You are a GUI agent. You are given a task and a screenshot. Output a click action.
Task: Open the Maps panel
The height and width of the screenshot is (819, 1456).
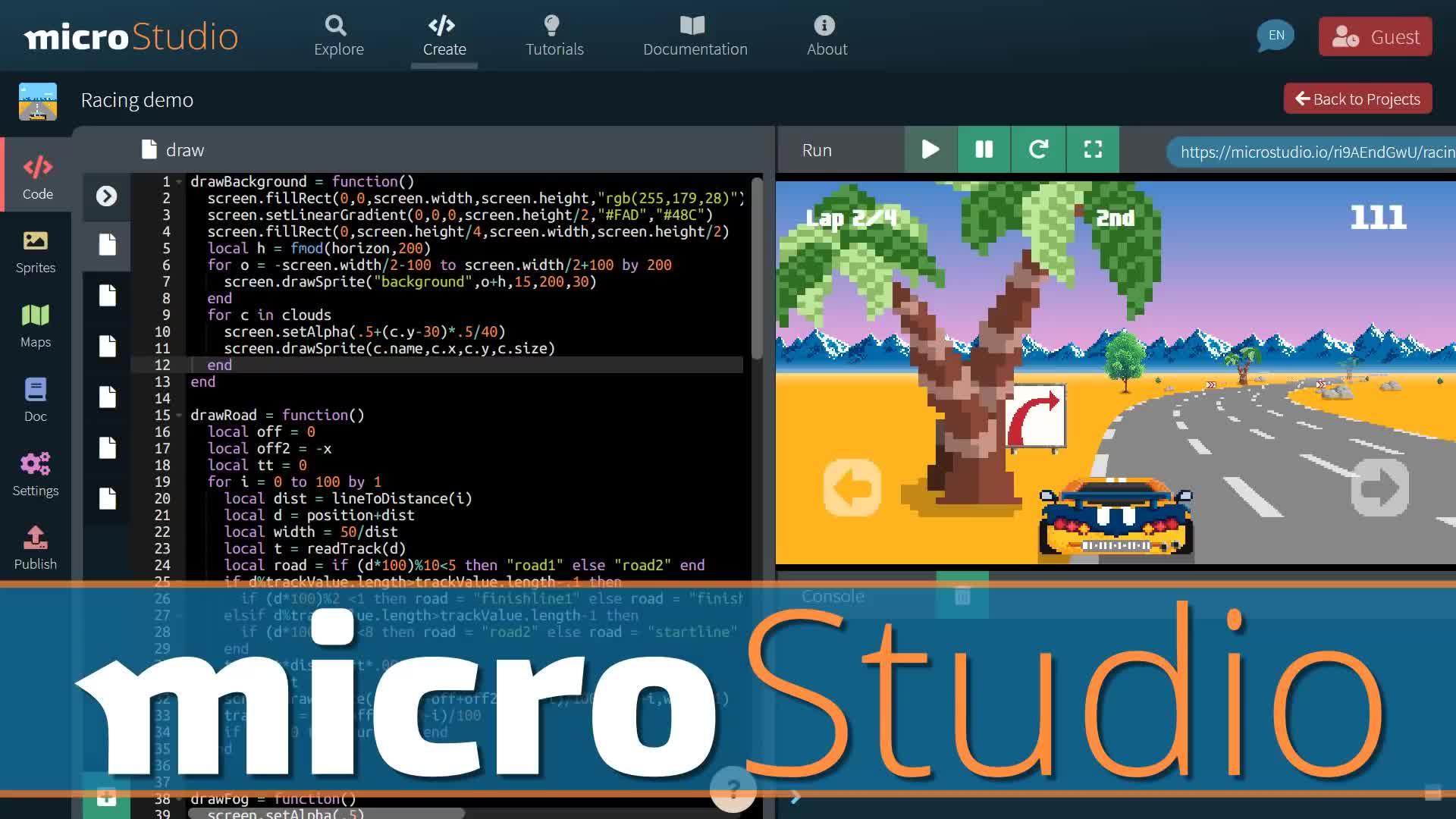[35, 325]
